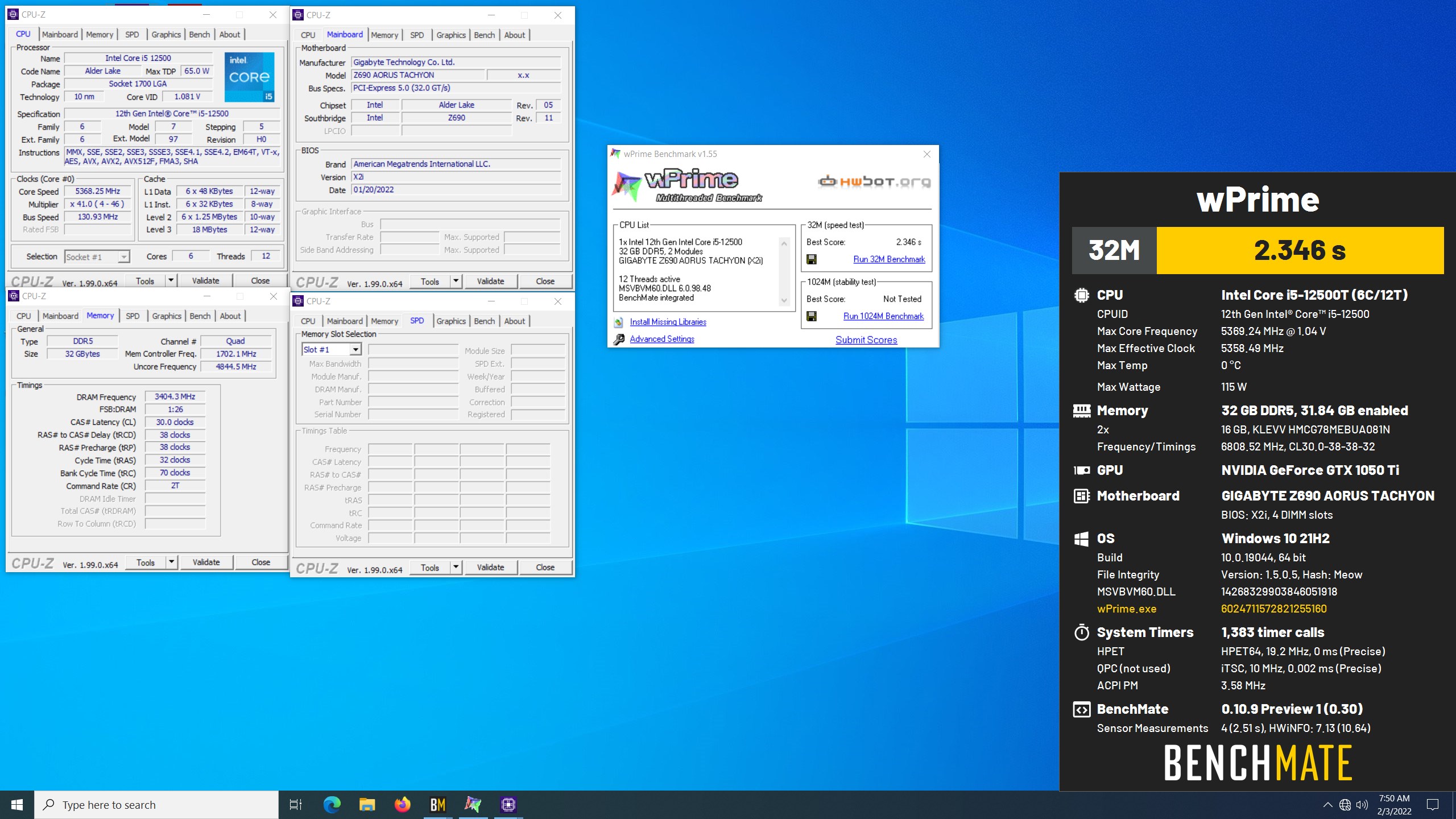This screenshot has height=819, width=1456.
Task: Click the Windows taskbar search box
Action: 156,805
